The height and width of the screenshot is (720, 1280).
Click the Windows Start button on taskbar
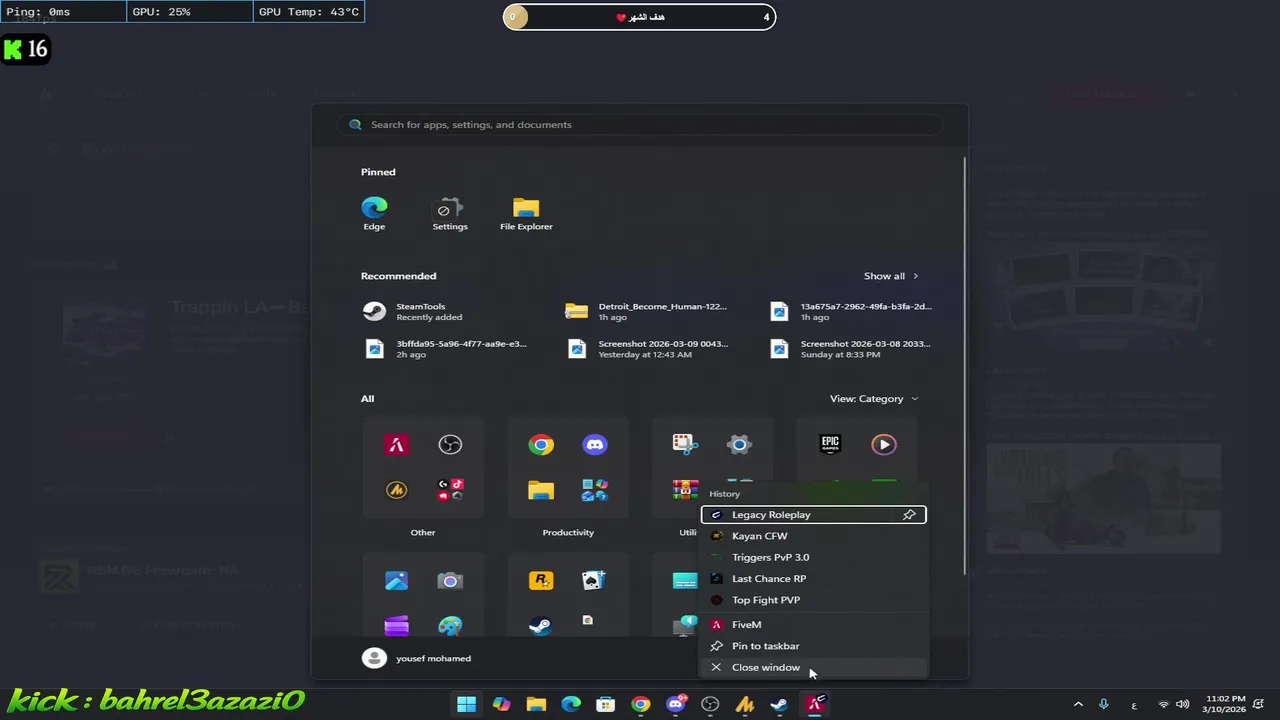point(466,704)
